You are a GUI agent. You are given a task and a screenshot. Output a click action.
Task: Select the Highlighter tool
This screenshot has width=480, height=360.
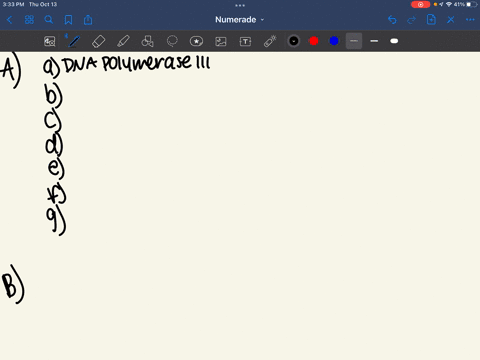pos(123,41)
